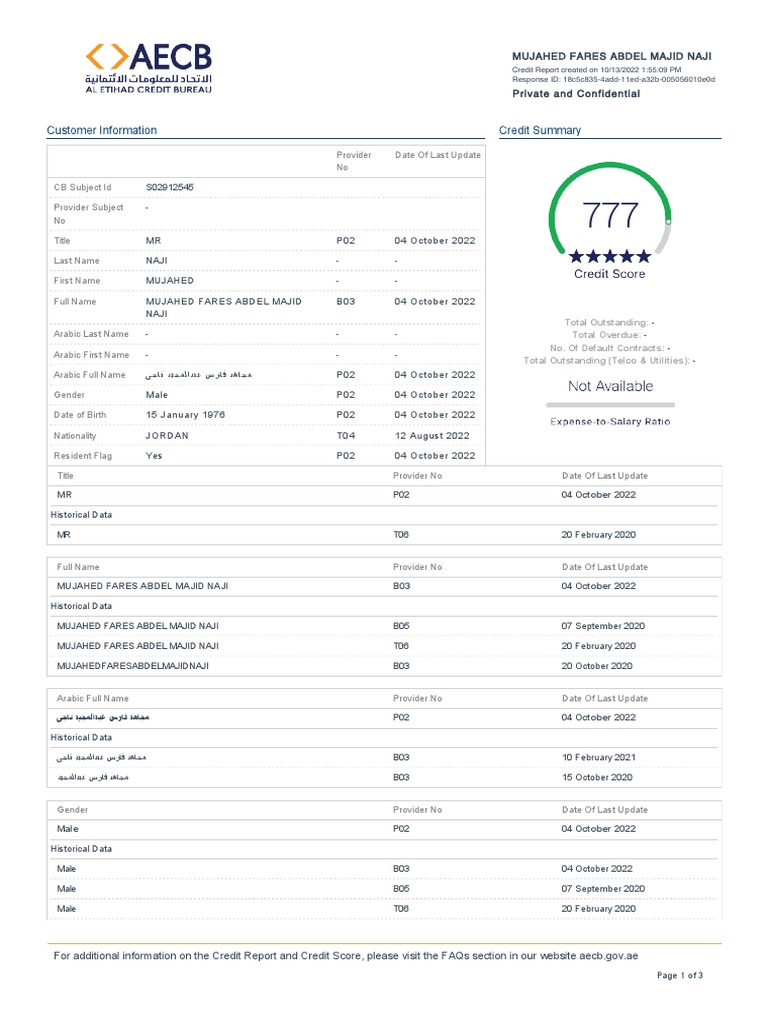Click the 'Customer Information' section heading
The height and width of the screenshot is (1024, 768).
[x=102, y=130]
